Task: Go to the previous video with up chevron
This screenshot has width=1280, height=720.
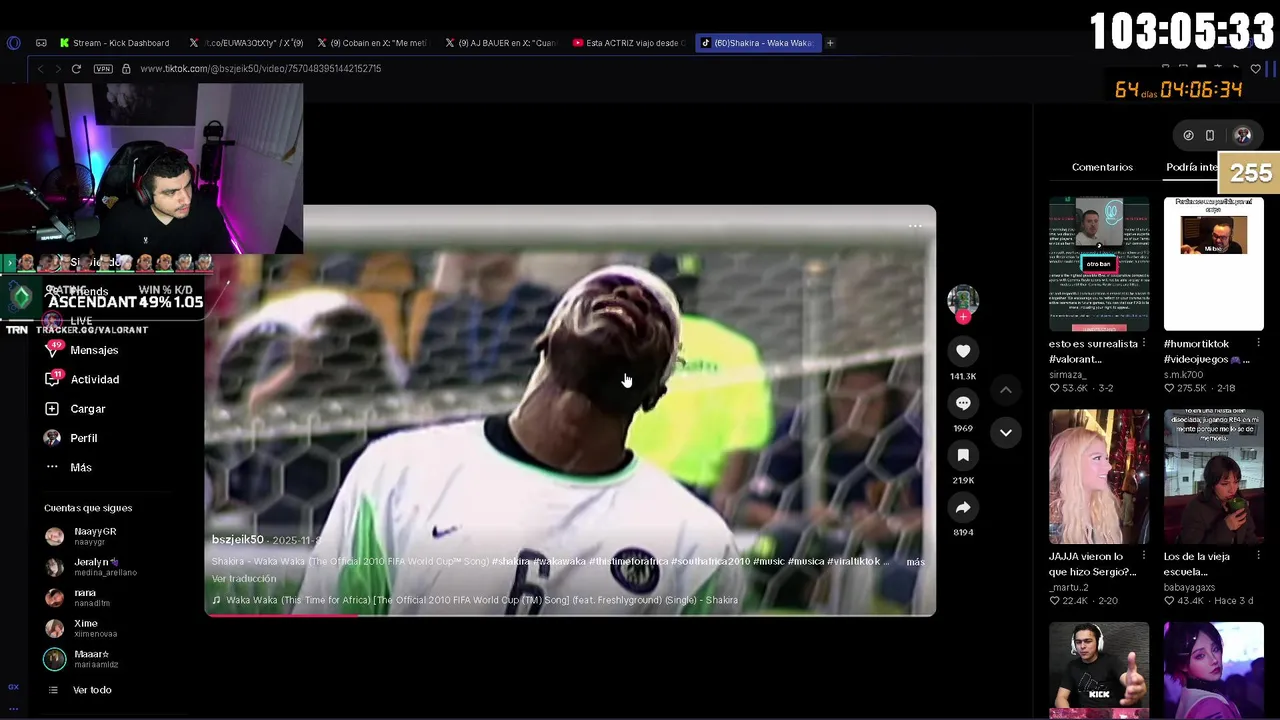Action: (x=1006, y=390)
